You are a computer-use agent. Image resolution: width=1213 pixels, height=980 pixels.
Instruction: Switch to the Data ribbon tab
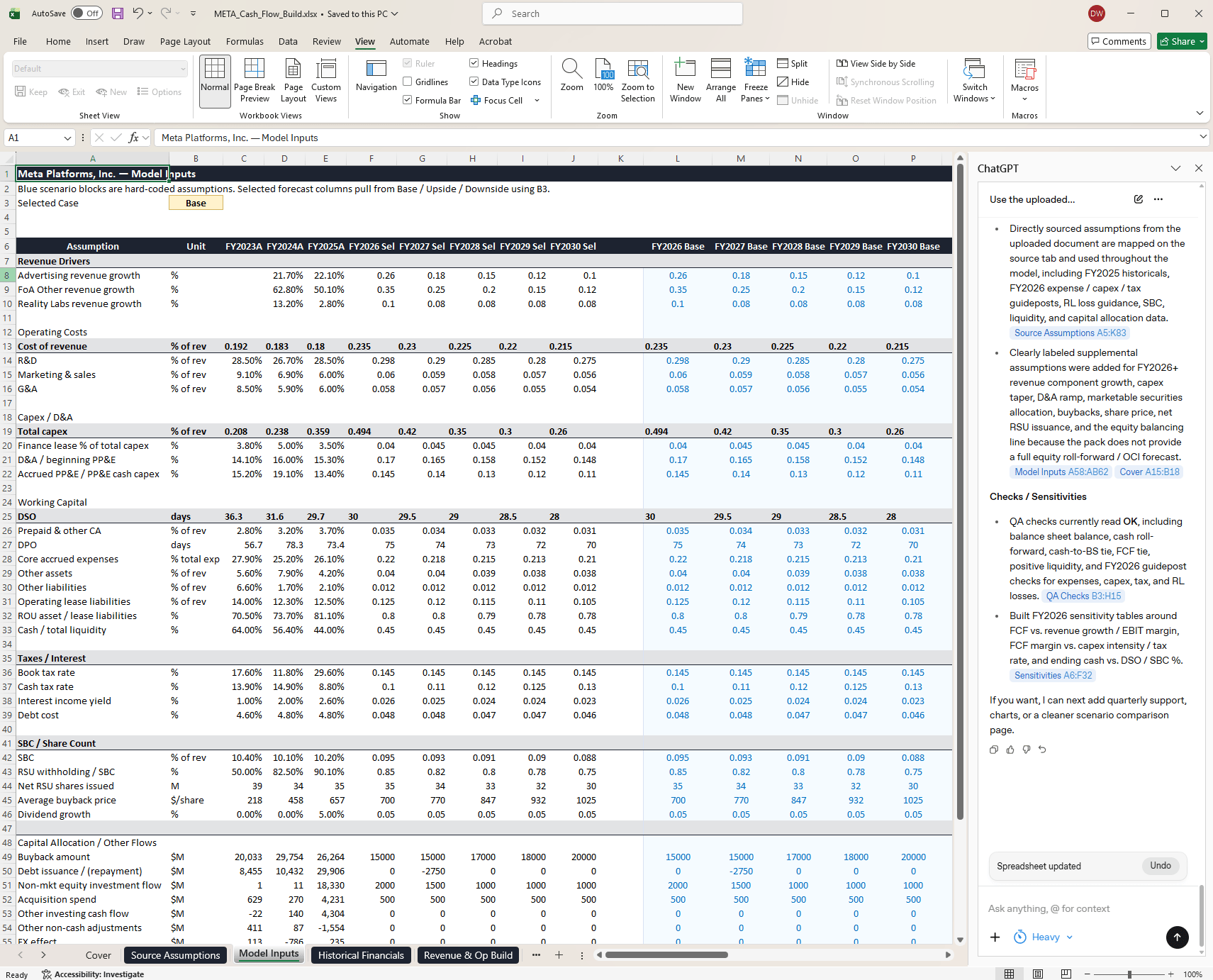(288, 42)
